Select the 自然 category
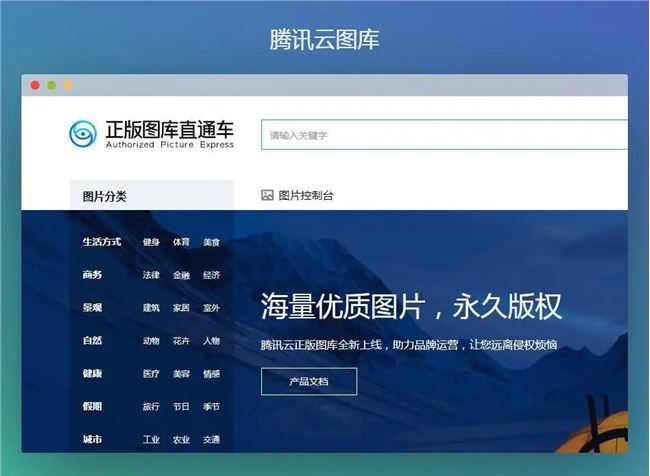Screen dimensions: 650x476 coord(92,340)
